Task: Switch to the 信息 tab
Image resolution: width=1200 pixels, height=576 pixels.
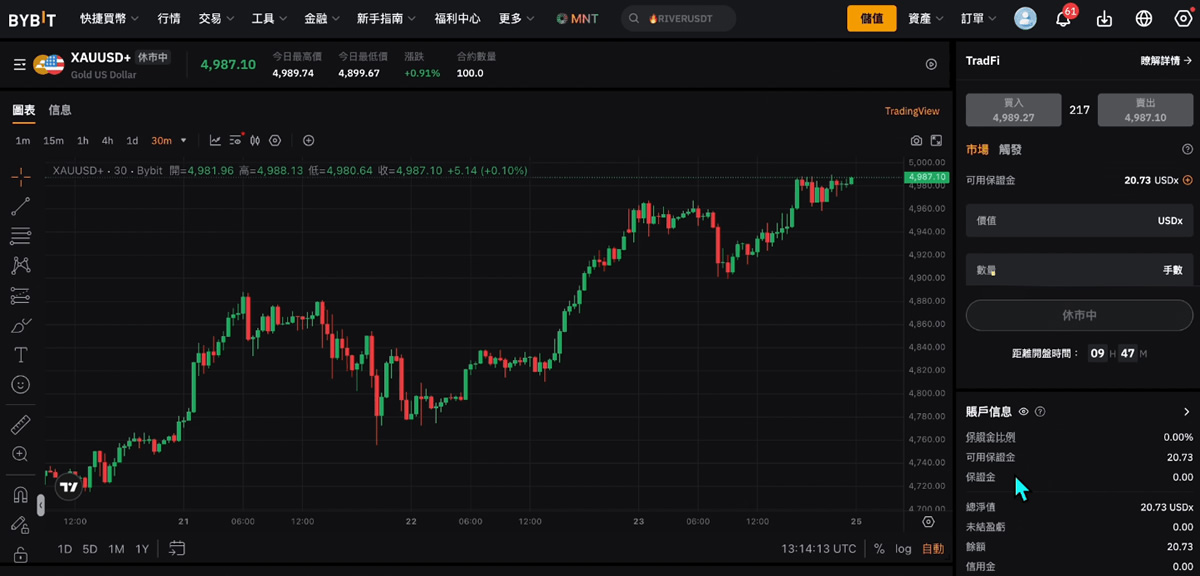Action: [60, 110]
